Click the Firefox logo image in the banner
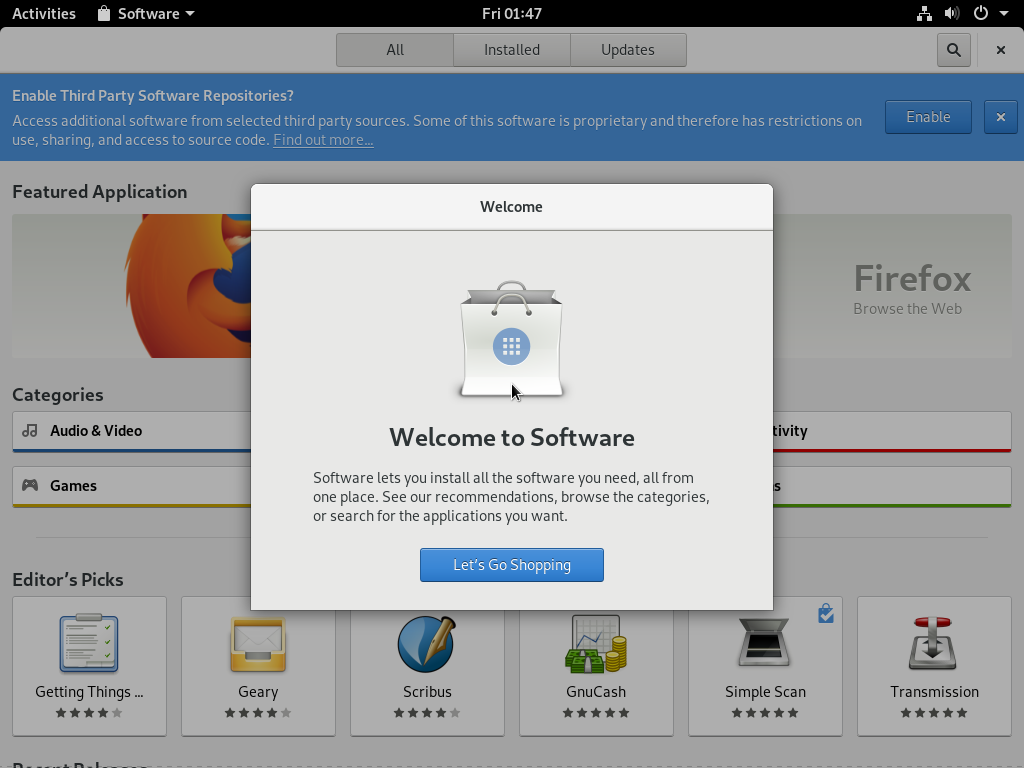The width and height of the screenshot is (1024, 768). [187, 286]
